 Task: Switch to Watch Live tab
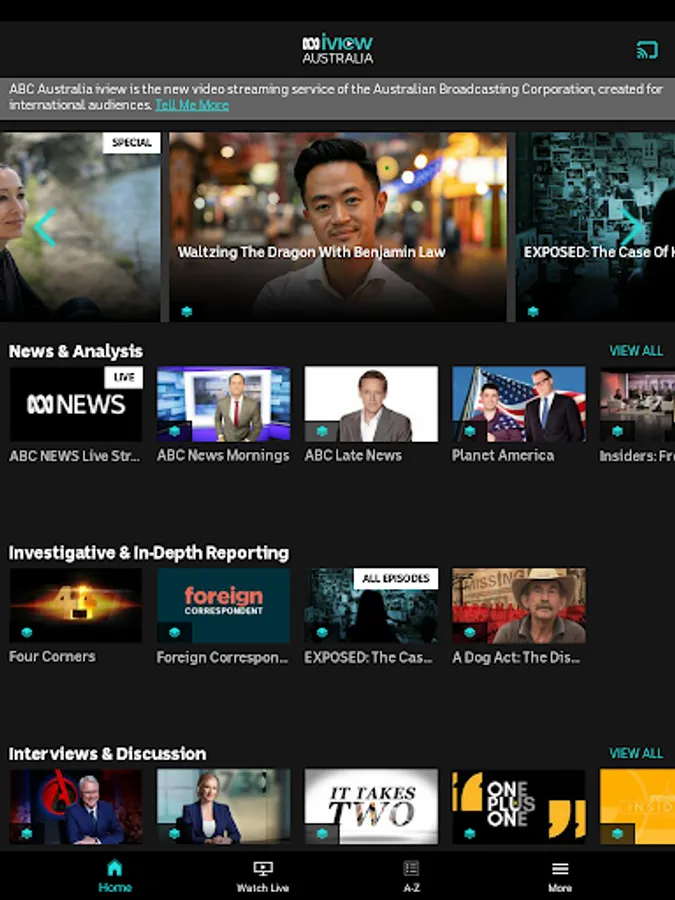pyautogui.click(x=263, y=876)
